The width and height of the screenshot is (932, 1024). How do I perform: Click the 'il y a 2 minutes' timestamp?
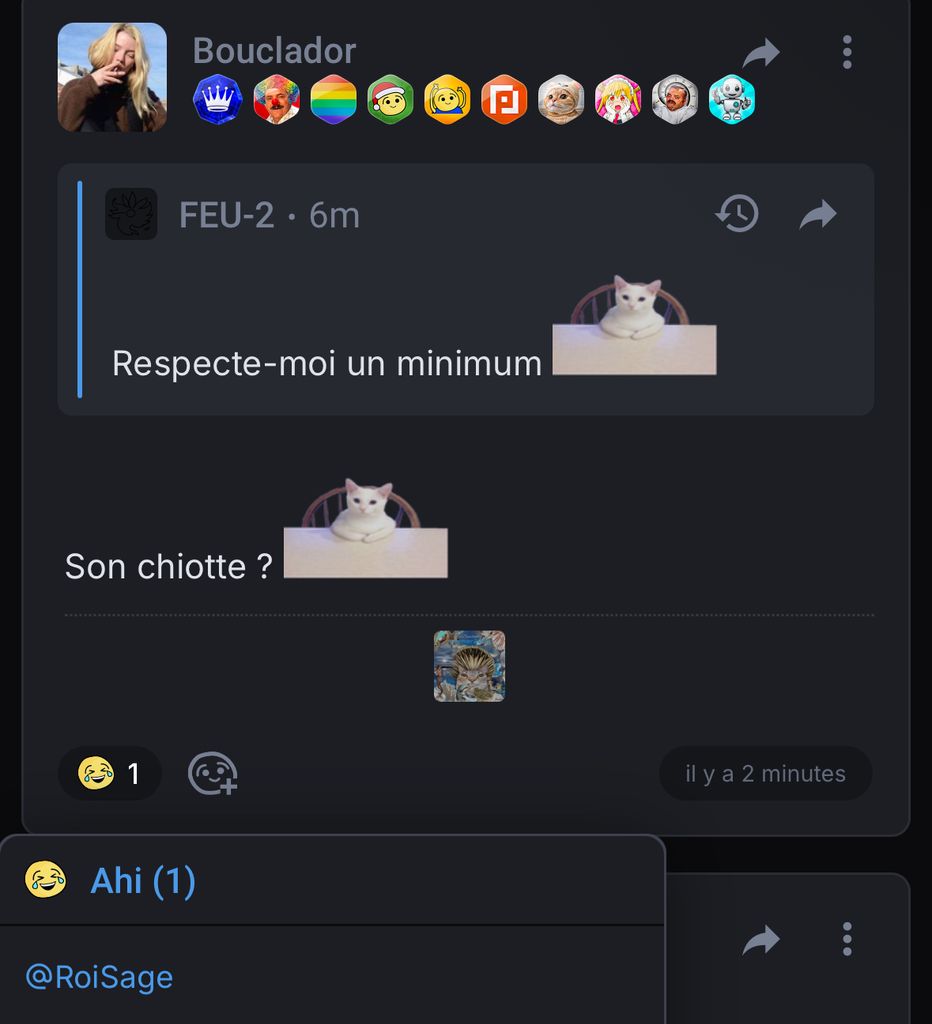[765, 773]
